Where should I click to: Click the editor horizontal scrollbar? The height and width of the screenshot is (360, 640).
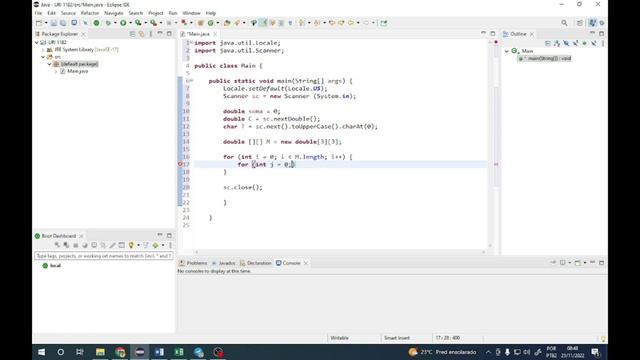tap(340, 252)
